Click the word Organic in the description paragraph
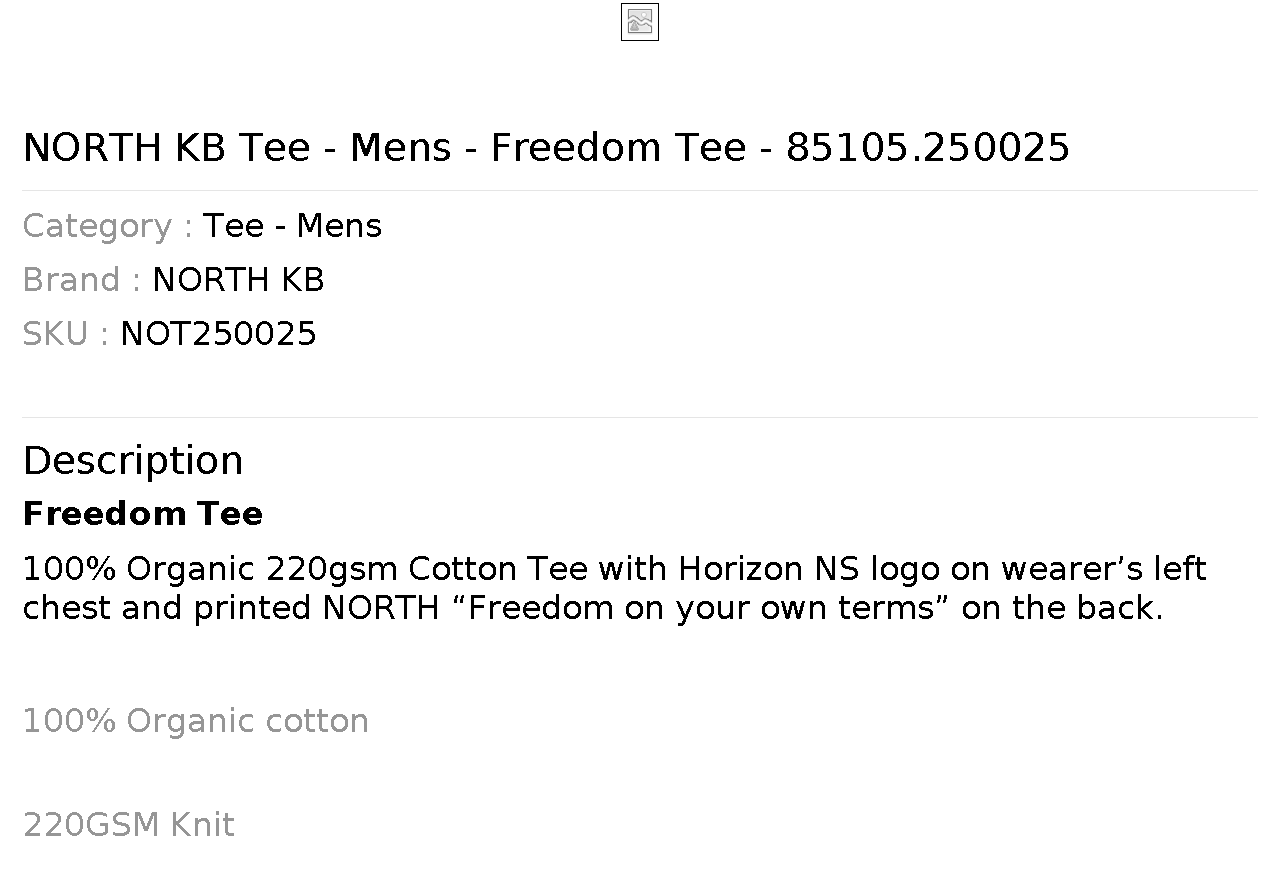 pos(191,569)
